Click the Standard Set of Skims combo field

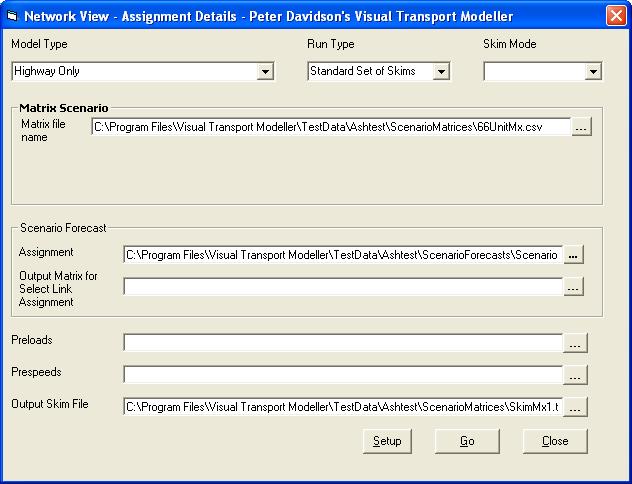pos(378,71)
